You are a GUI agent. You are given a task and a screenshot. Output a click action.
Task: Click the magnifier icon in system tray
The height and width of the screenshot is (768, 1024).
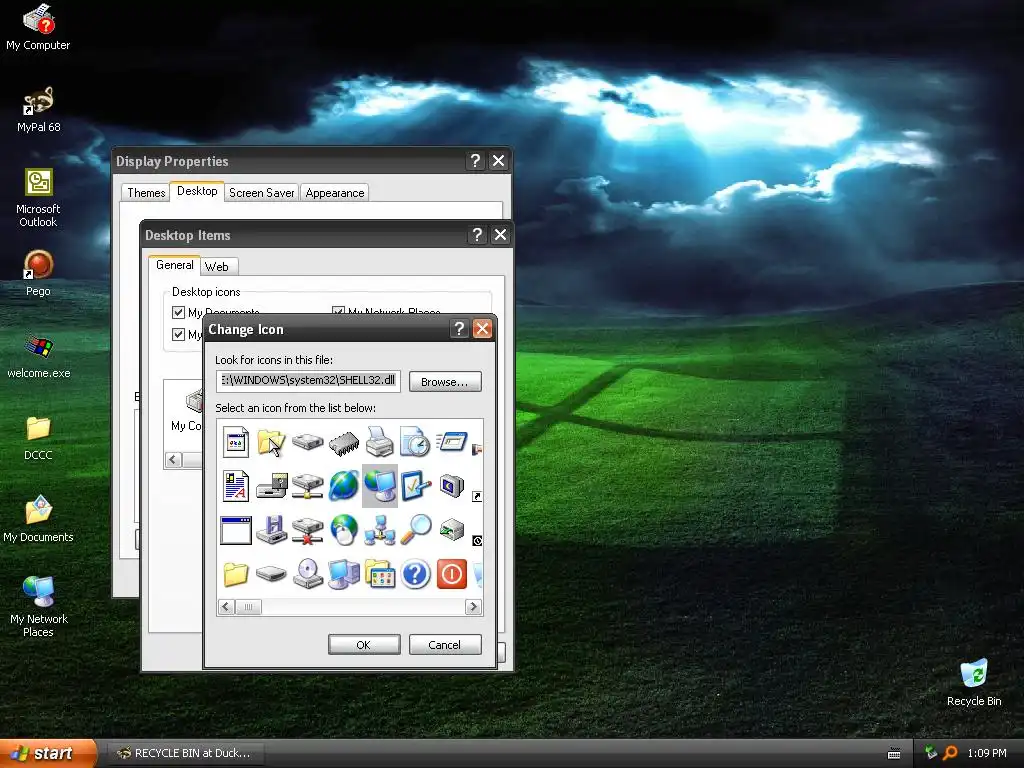click(x=950, y=753)
